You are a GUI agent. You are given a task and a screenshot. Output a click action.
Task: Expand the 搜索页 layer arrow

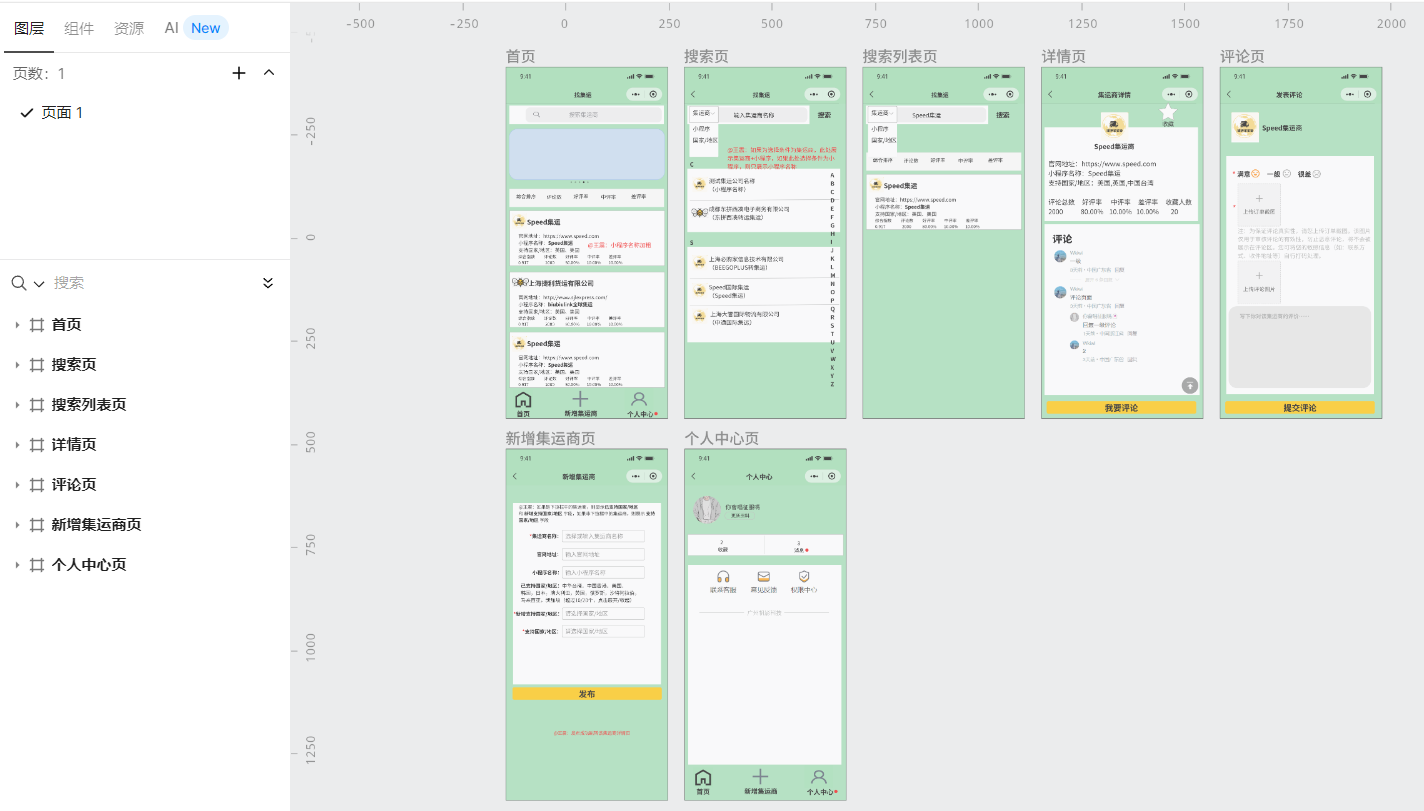17,365
